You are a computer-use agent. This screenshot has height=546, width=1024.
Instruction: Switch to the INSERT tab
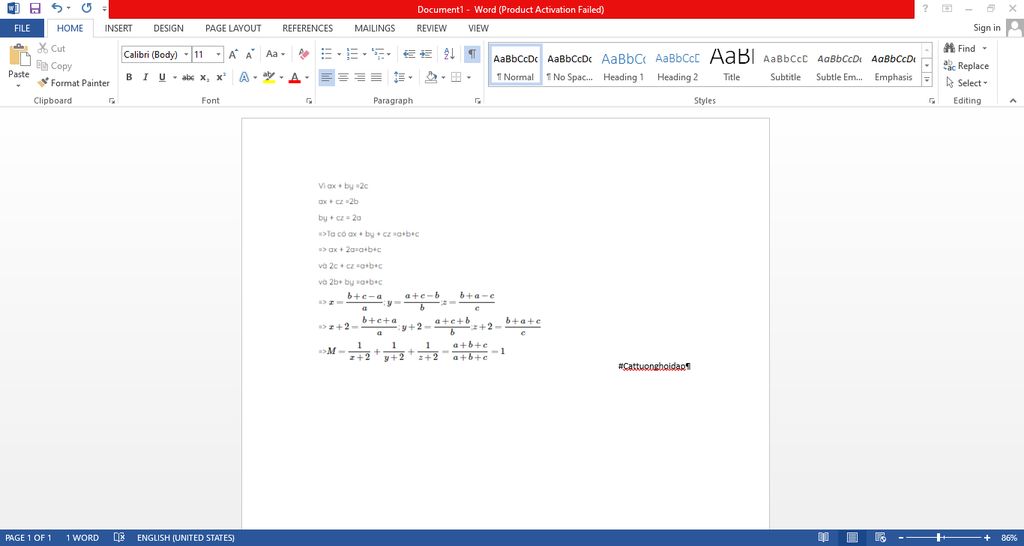pos(118,28)
